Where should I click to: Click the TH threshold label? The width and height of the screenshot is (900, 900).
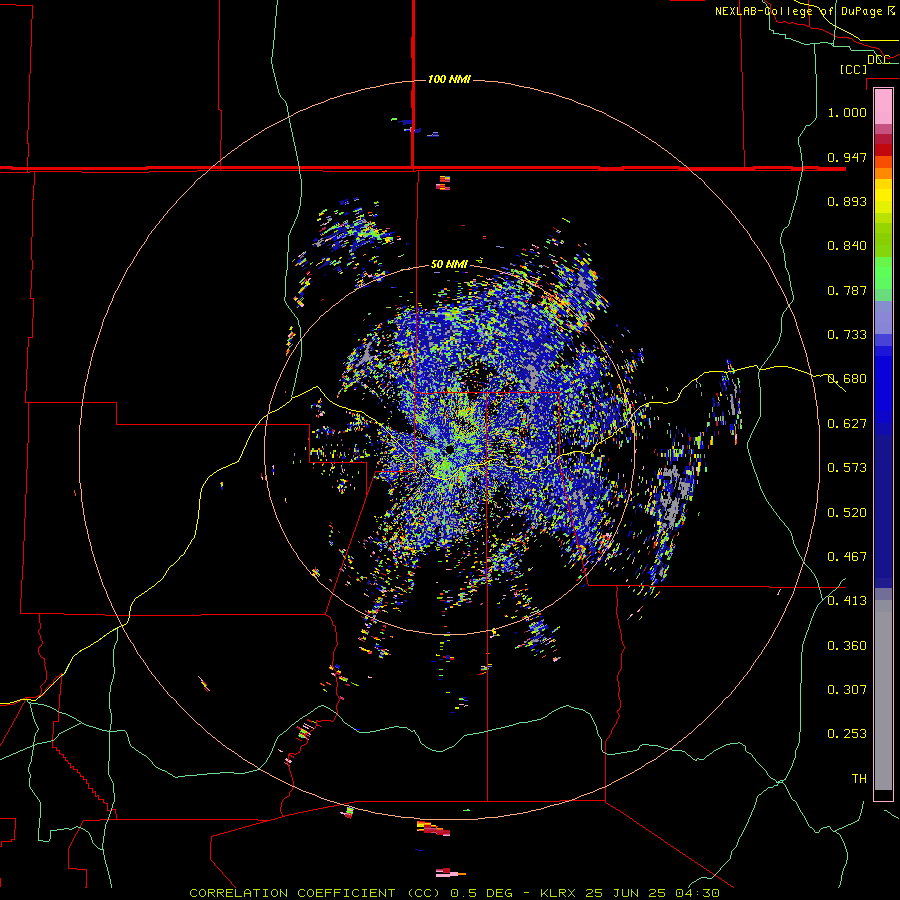(x=859, y=779)
